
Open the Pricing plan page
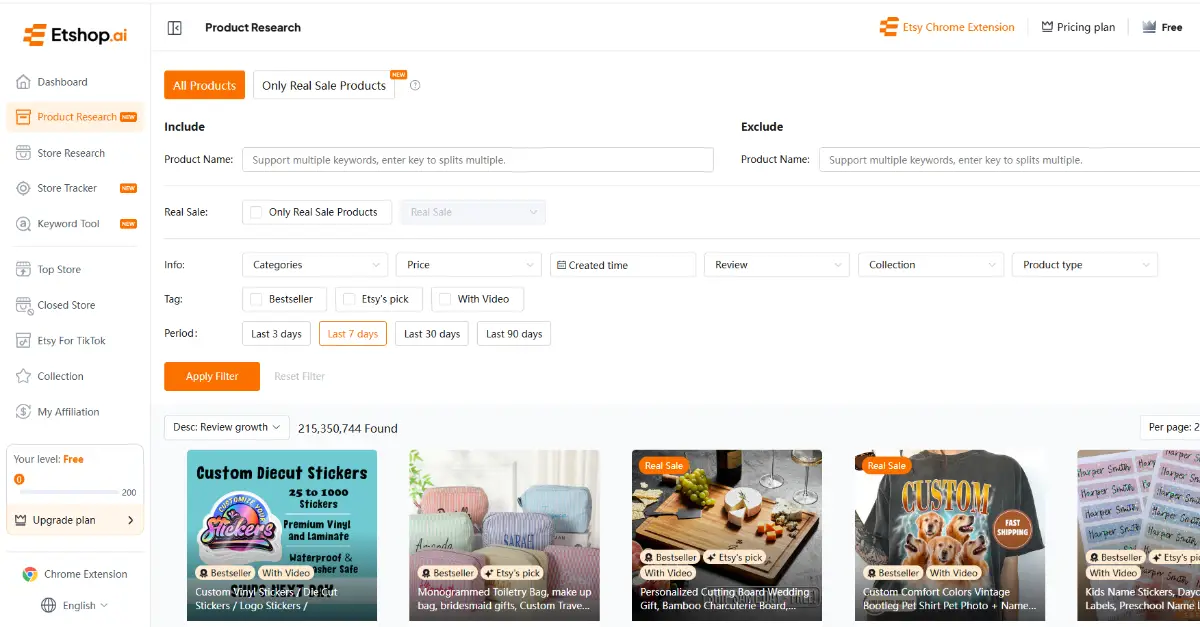pos(1078,27)
